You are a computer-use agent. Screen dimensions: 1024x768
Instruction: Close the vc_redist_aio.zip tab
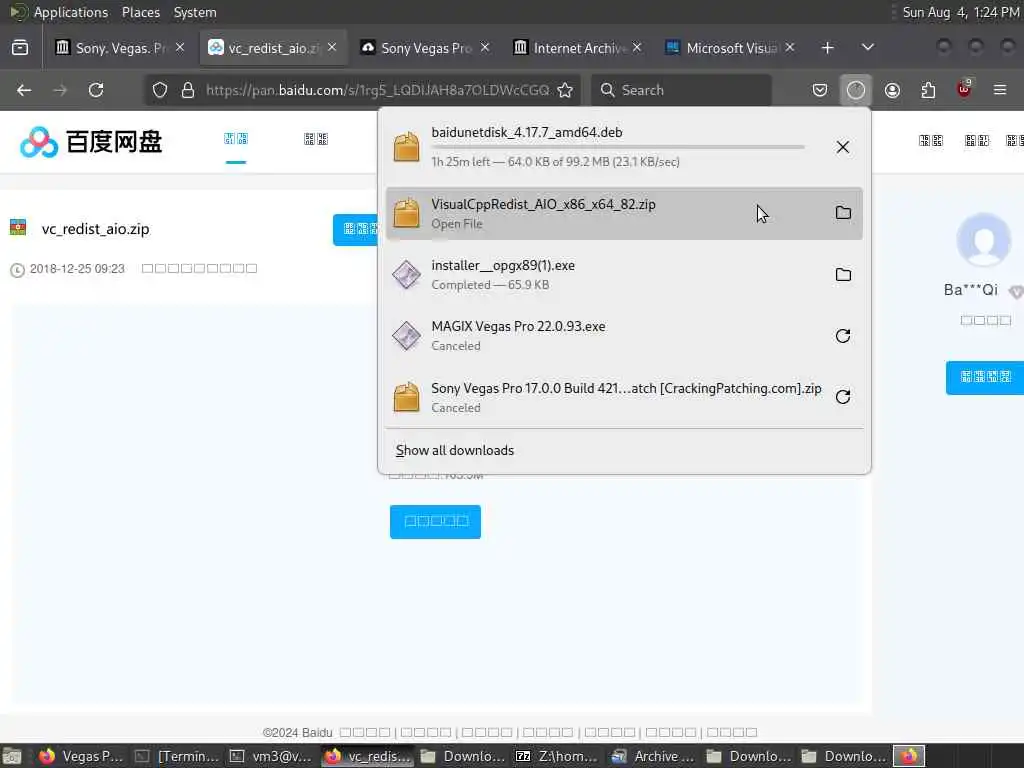click(x=332, y=48)
